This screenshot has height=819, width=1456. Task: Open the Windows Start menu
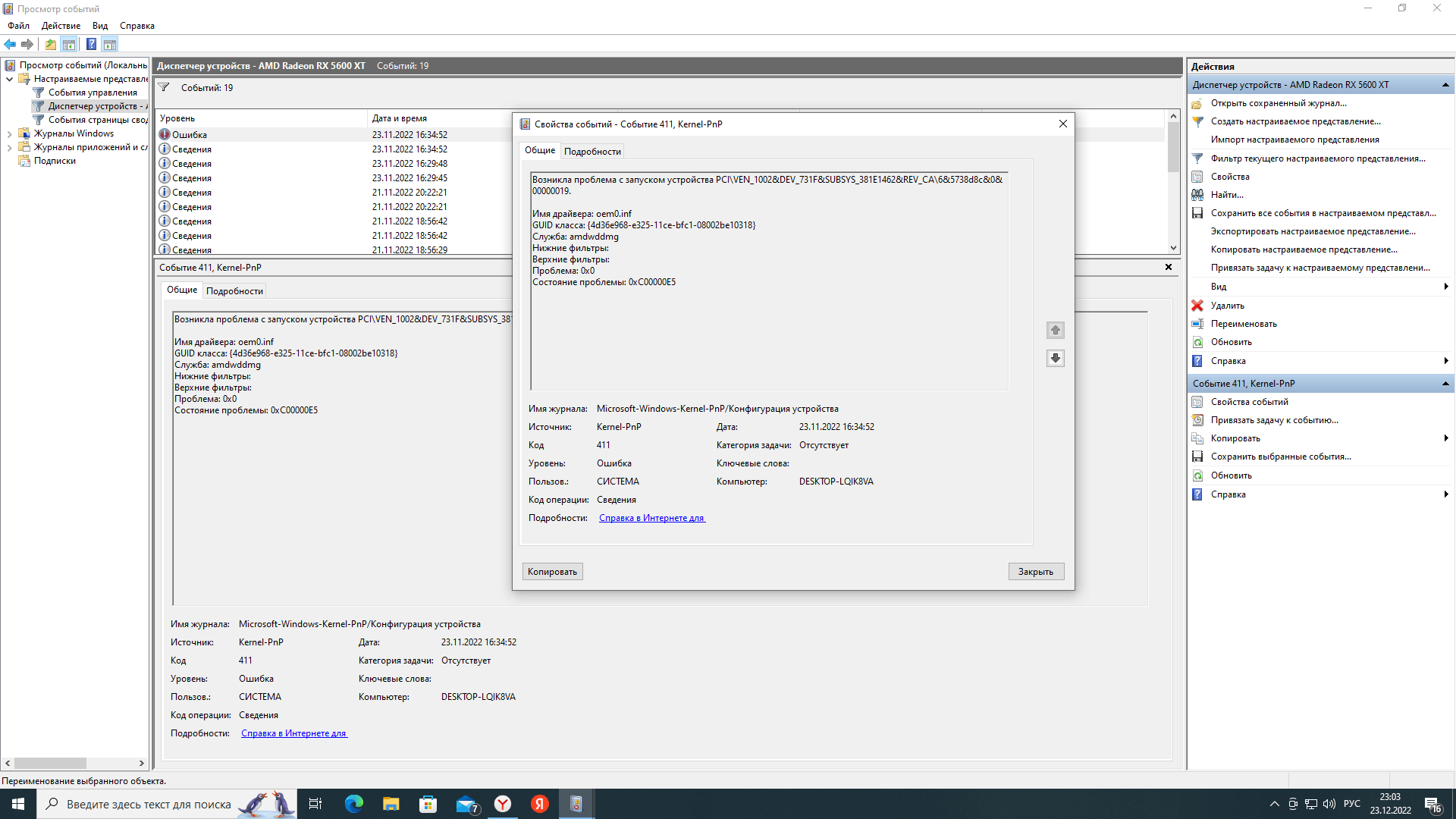tap(18, 804)
